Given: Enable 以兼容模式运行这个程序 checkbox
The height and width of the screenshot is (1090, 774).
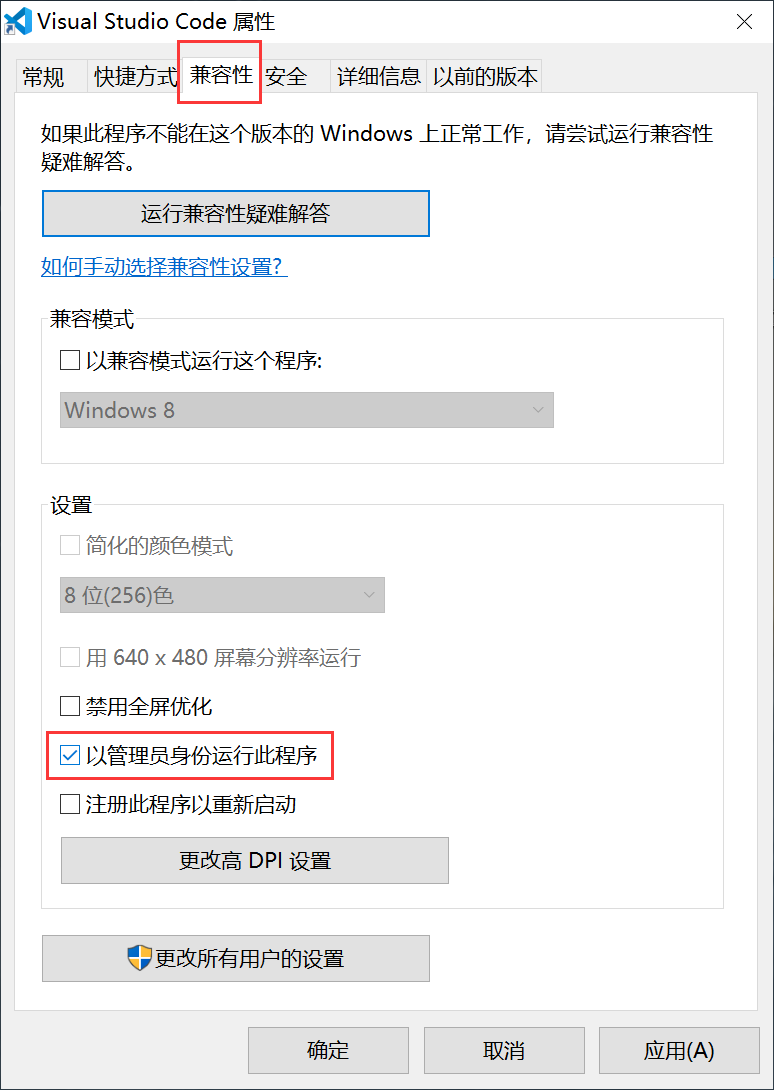Looking at the screenshot, I should click(x=70, y=361).
